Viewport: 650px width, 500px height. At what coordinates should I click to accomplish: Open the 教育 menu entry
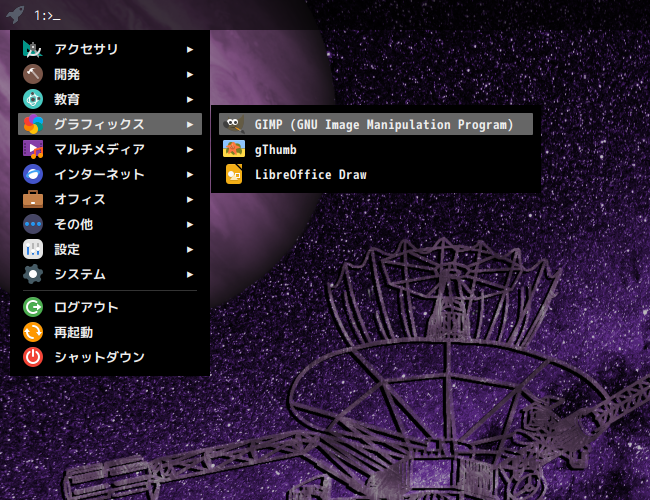coord(110,99)
